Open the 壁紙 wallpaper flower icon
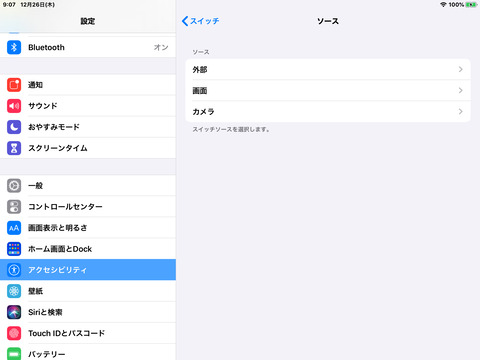Viewport: 480px width, 360px height. click(x=14, y=291)
